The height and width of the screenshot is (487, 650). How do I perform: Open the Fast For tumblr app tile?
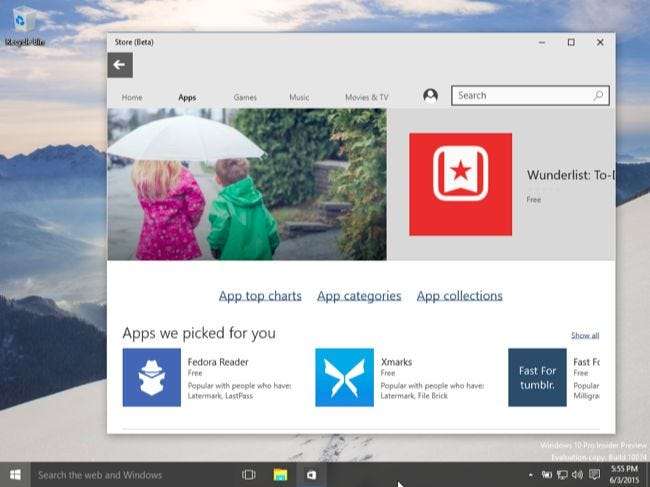point(537,377)
